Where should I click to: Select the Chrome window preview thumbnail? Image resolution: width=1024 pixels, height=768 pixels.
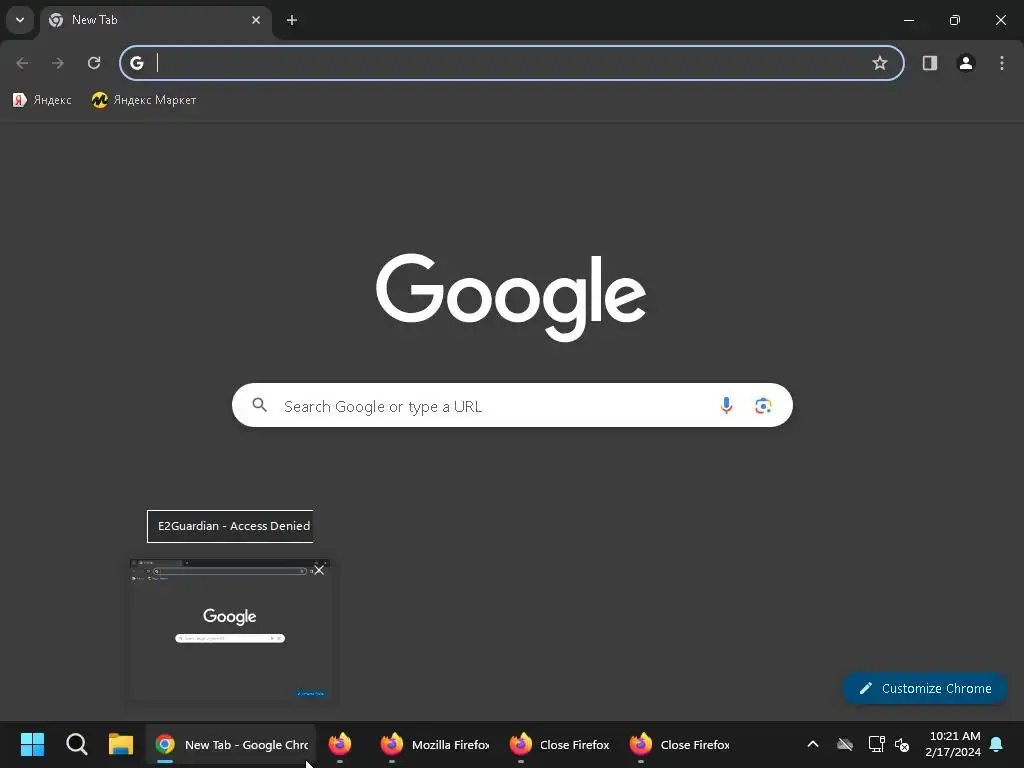pos(230,630)
